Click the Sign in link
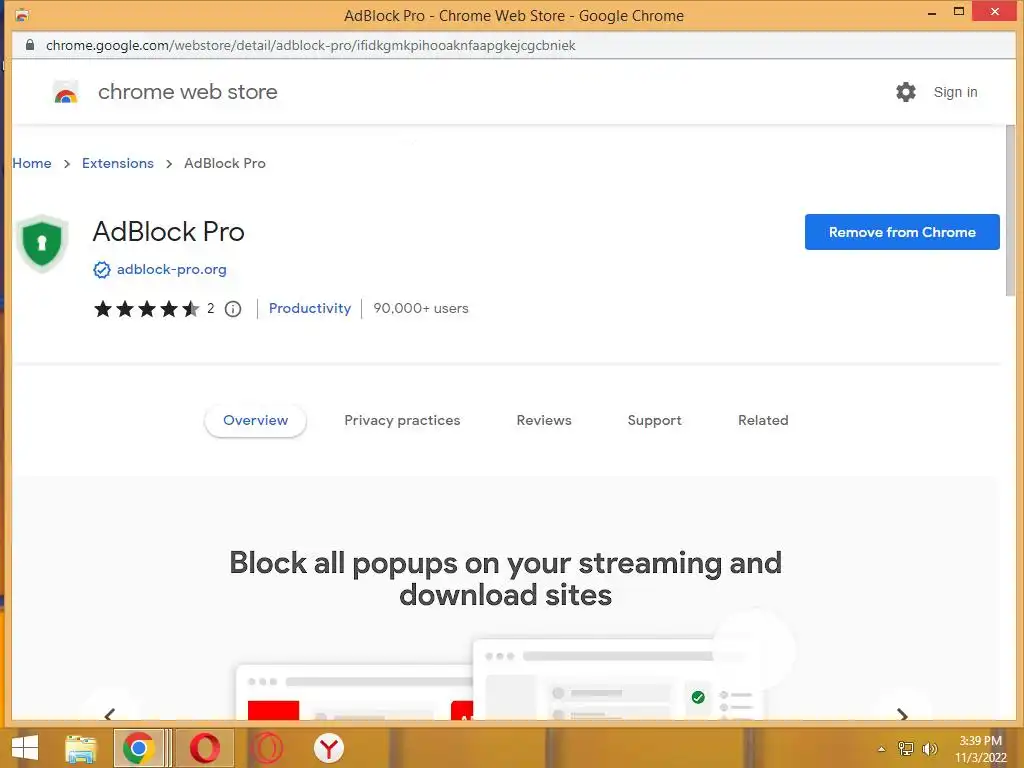This screenshot has width=1024, height=768. [955, 92]
